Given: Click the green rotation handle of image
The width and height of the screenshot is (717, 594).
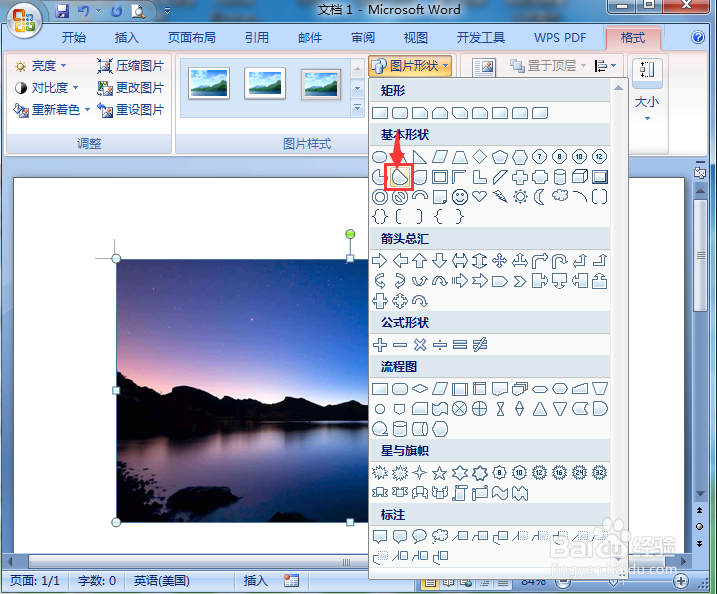Looking at the screenshot, I should [350, 234].
